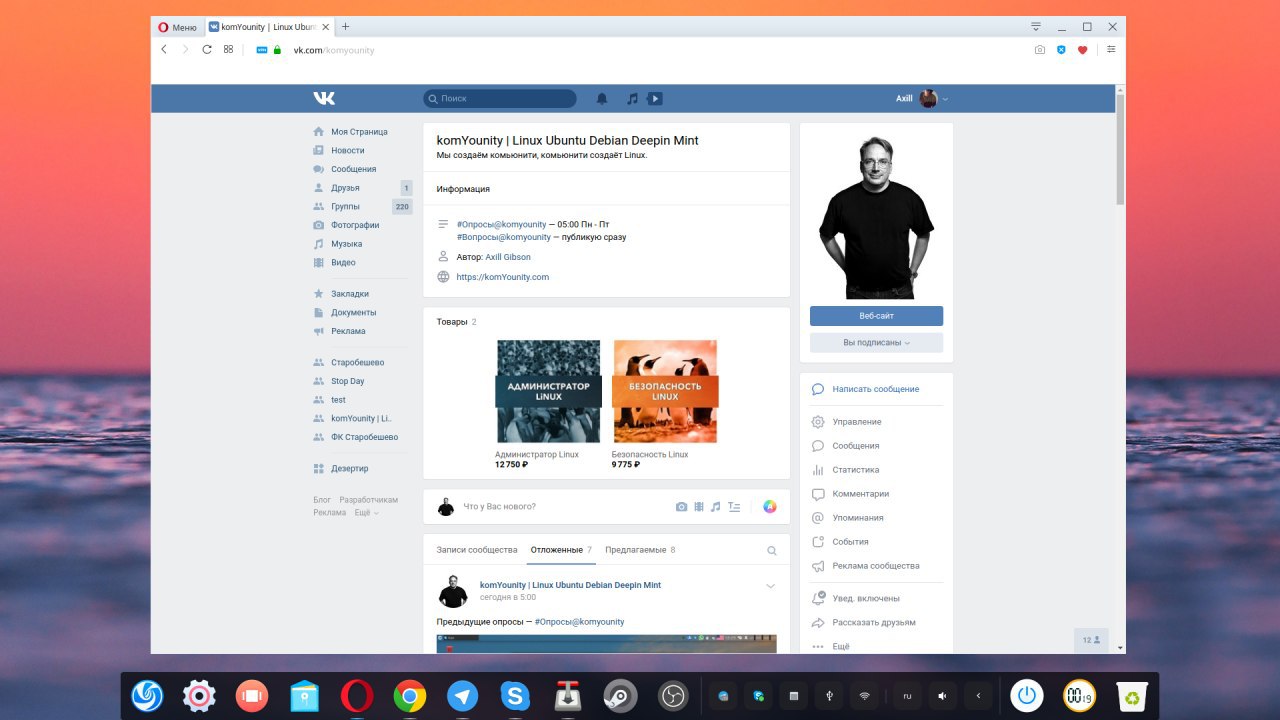Image resolution: width=1280 pixels, height=720 pixels.
Task: Click the VK logo in header
Action: coord(324,98)
